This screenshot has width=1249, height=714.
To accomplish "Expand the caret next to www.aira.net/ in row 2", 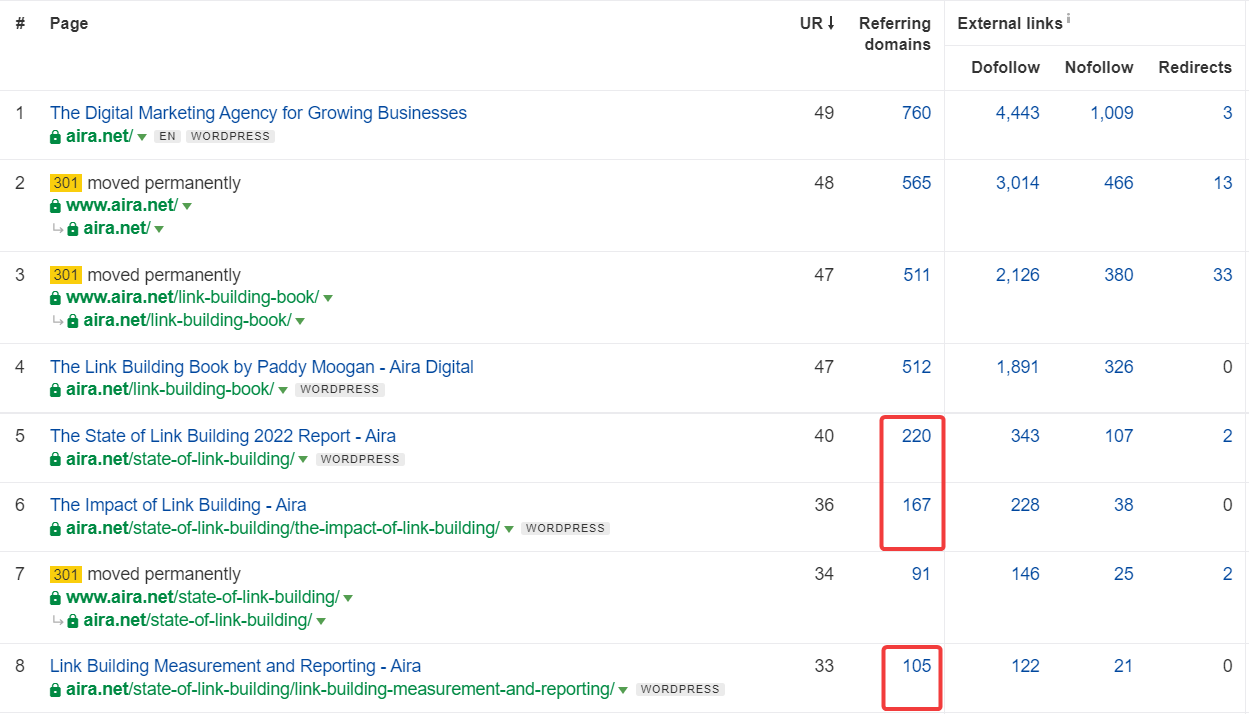I will 187,206.
